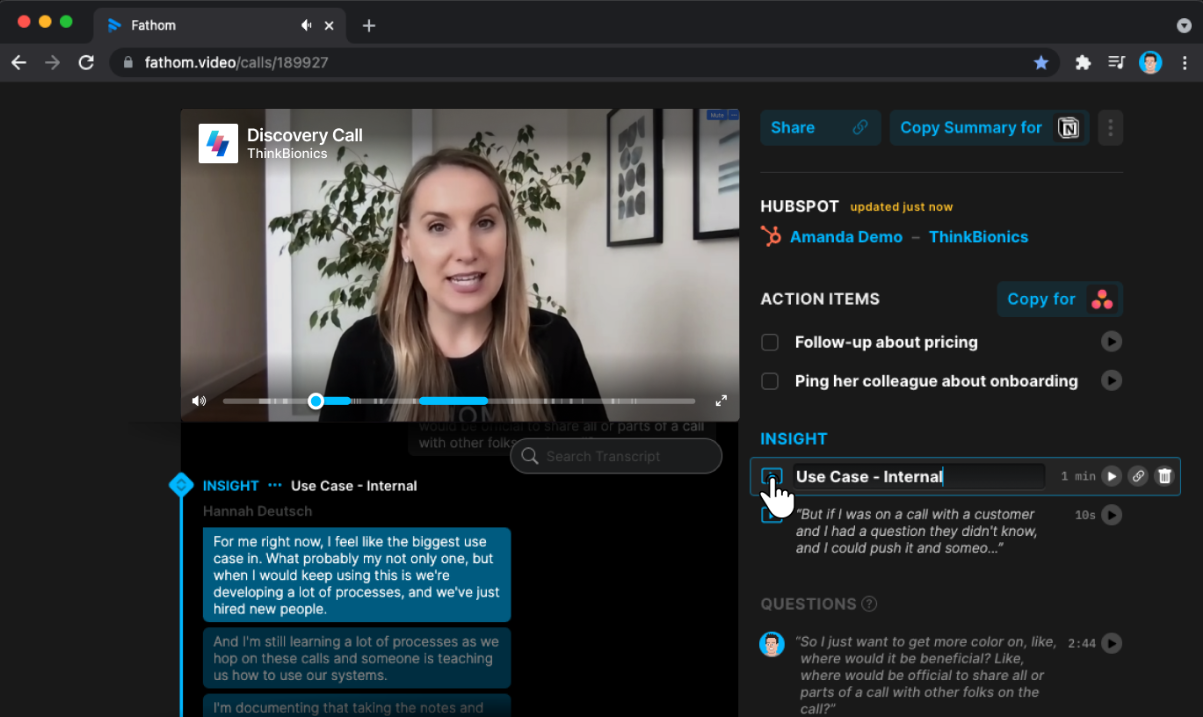Check the Ping her colleague about onboarding checkbox

770,381
